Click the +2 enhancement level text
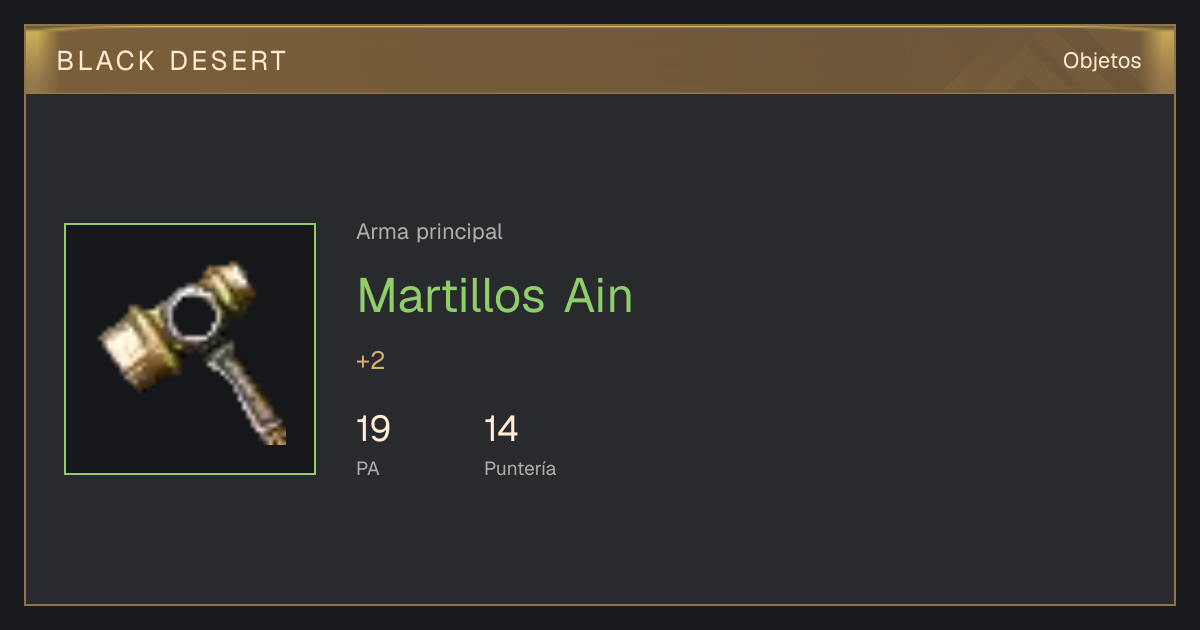 click(x=370, y=361)
